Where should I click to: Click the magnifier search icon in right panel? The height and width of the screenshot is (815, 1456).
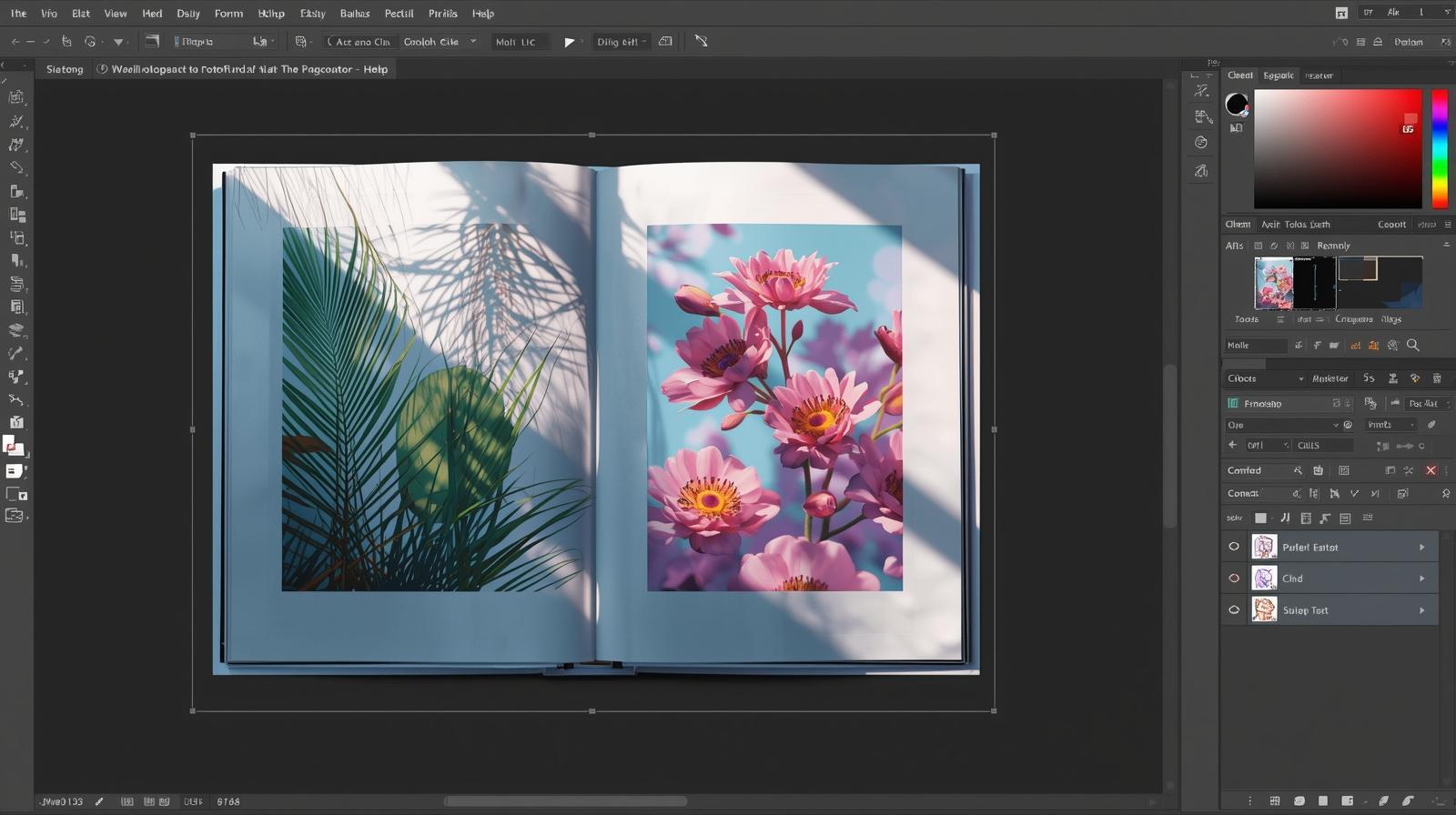point(1413,346)
